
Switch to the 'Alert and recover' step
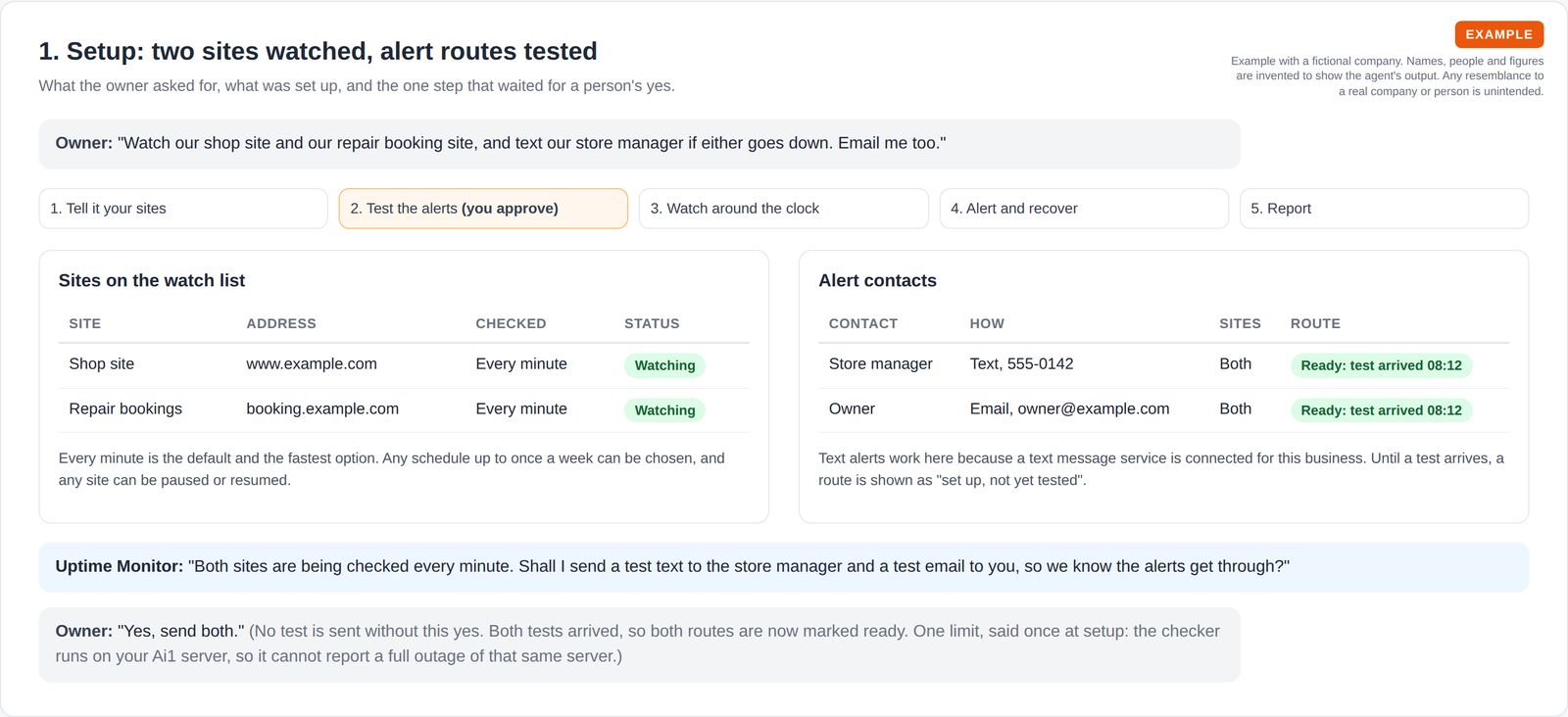click(x=1084, y=209)
